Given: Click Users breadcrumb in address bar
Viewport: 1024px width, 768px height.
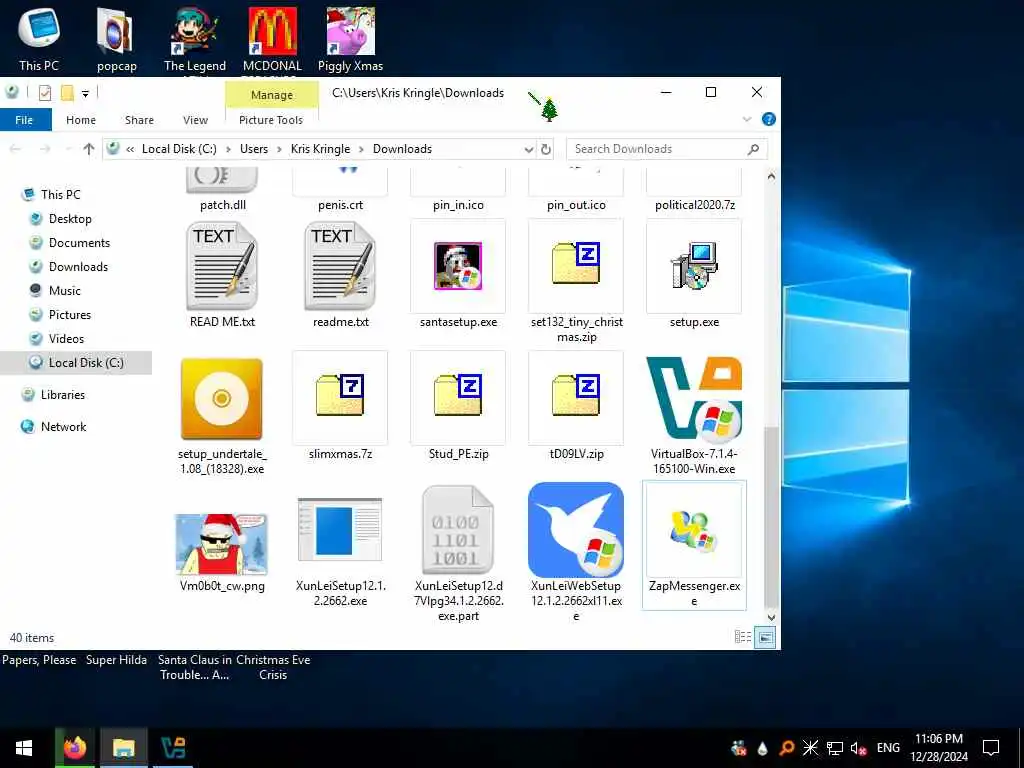Looking at the screenshot, I should click(x=253, y=149).
